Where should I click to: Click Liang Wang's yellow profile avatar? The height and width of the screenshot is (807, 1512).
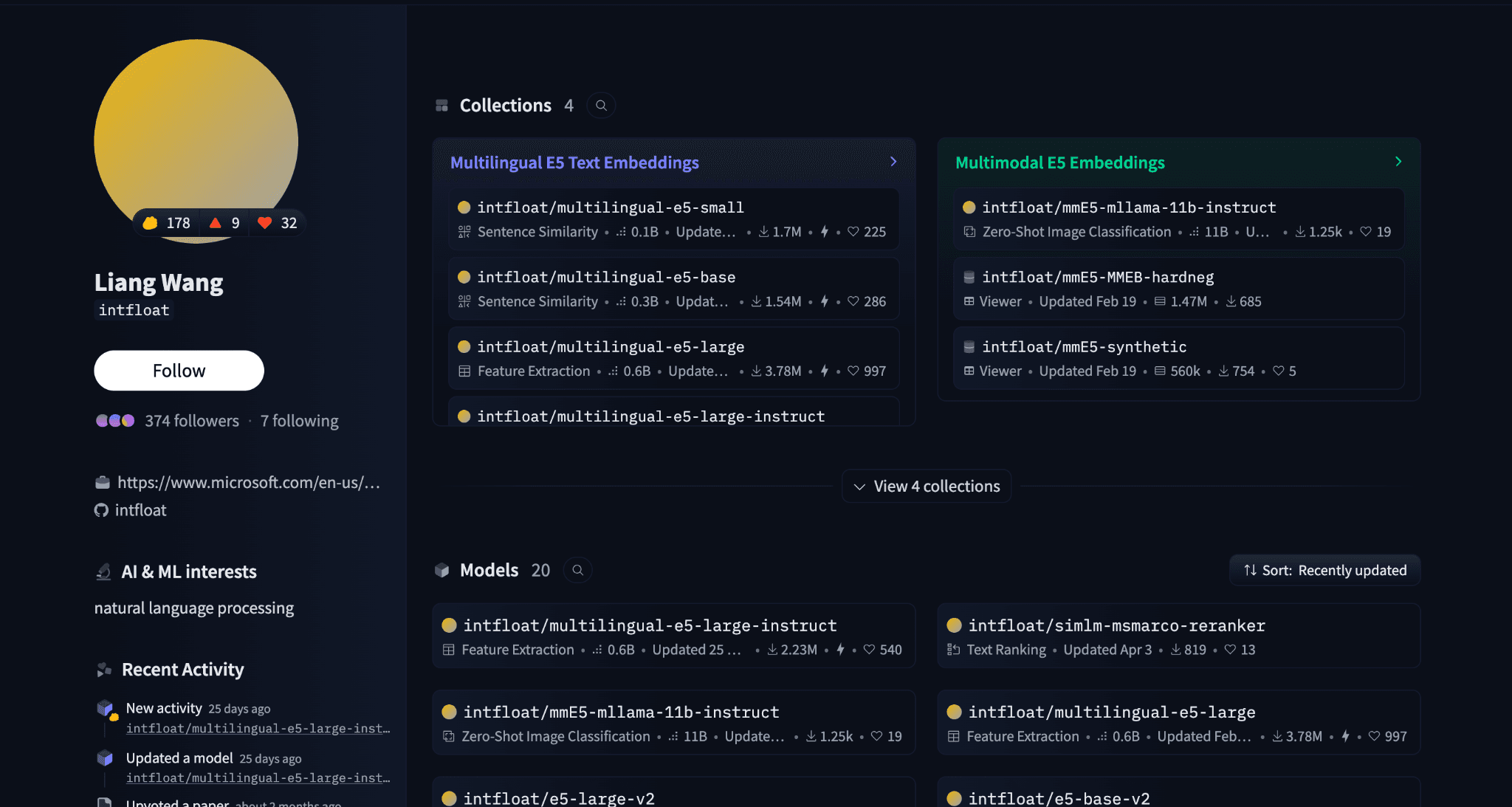tap(196, 126)
